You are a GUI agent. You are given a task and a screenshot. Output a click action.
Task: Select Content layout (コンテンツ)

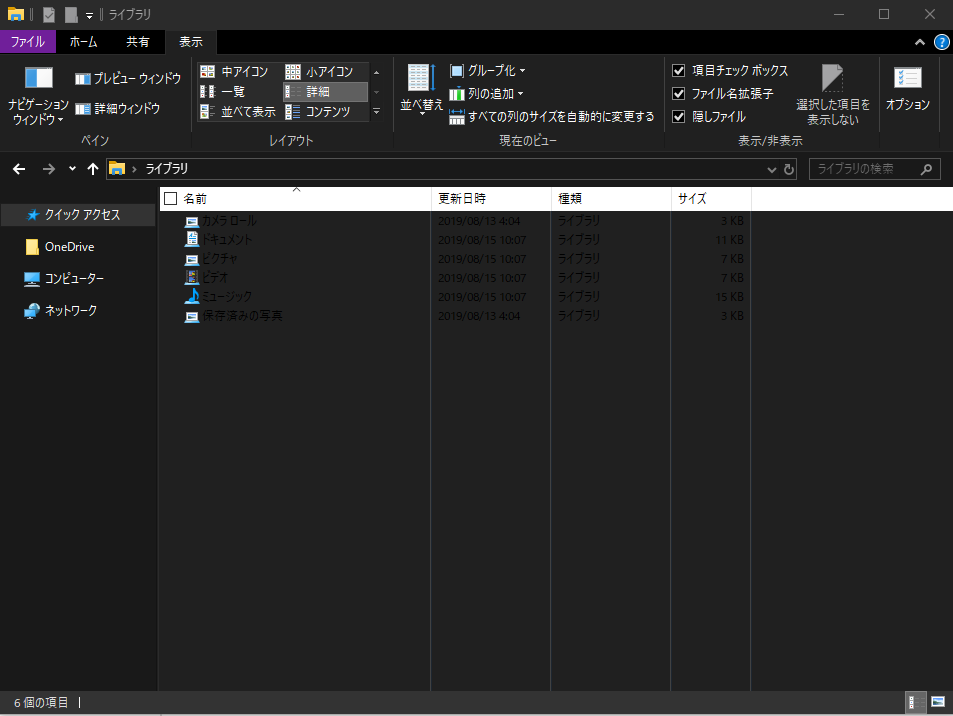click(x=318, y=112)
